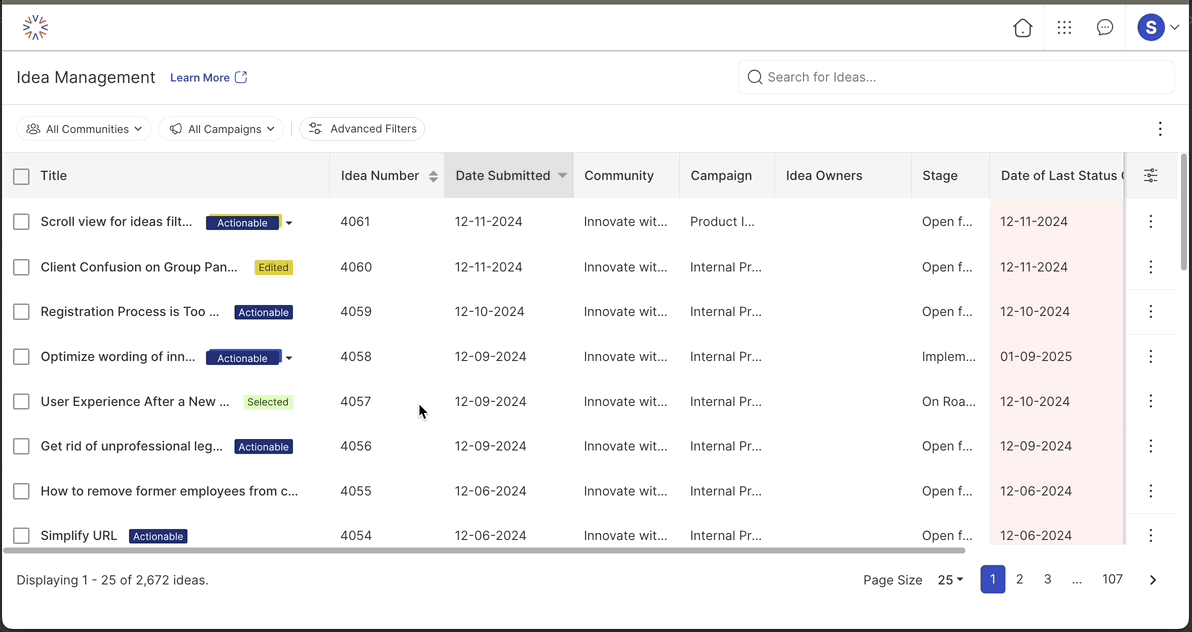Go to page 2 of results
1192x632 pixels.
tap(1019, 579)
